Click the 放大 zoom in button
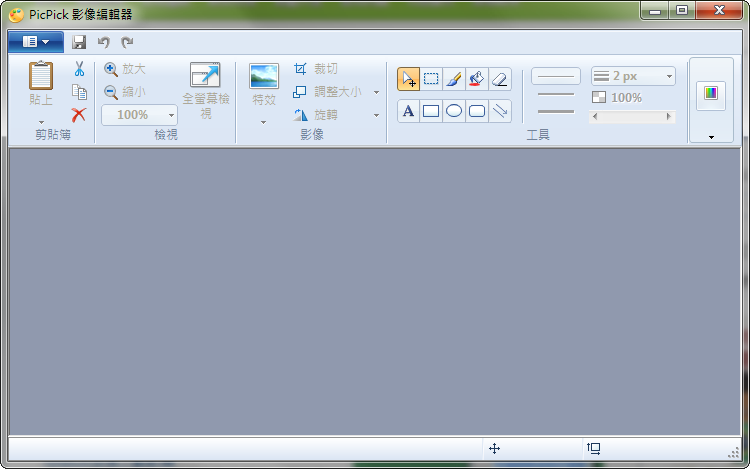The image size is (750, 469). [126, 69]
